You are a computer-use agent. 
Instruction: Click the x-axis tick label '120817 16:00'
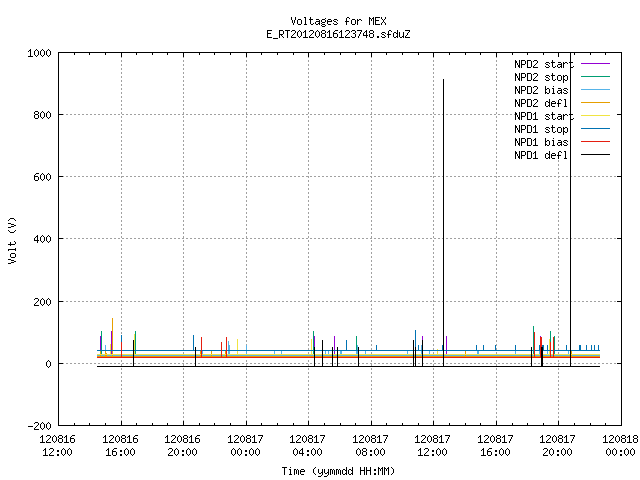[495, 446]
